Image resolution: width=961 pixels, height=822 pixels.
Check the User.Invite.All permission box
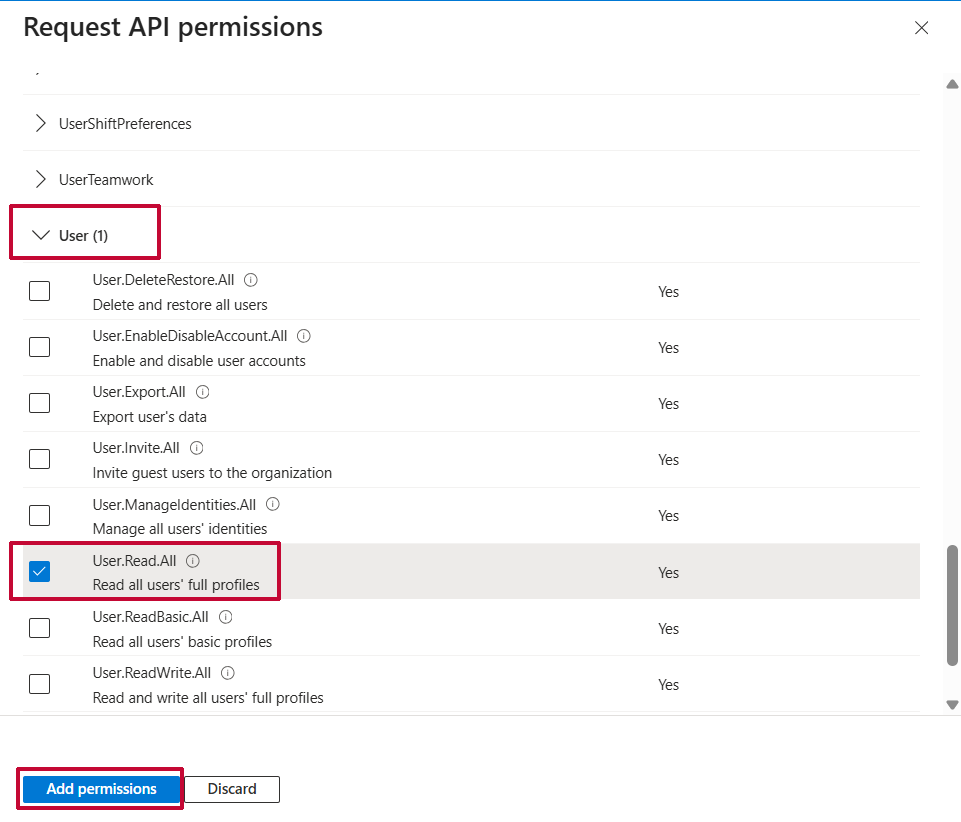[x=40, y=460]
